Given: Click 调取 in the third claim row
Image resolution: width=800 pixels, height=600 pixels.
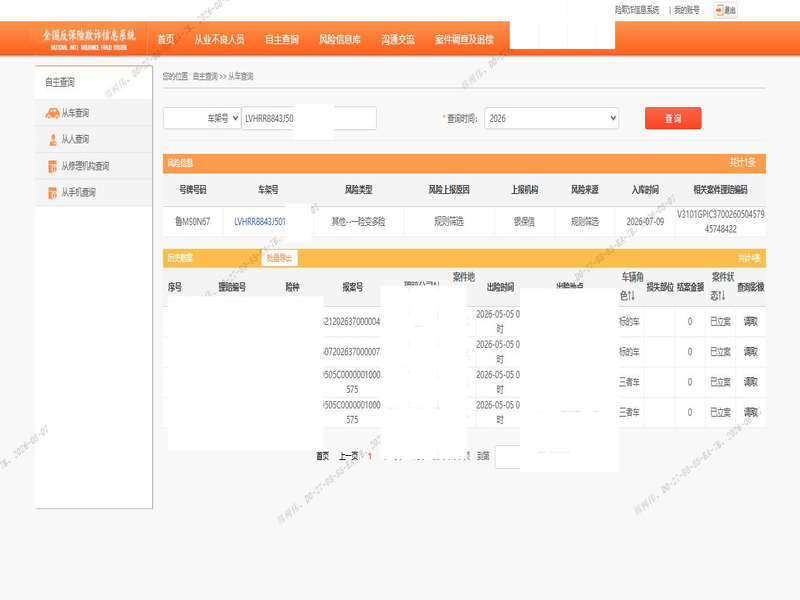Looking at the screenshot, I should [751, 382].
